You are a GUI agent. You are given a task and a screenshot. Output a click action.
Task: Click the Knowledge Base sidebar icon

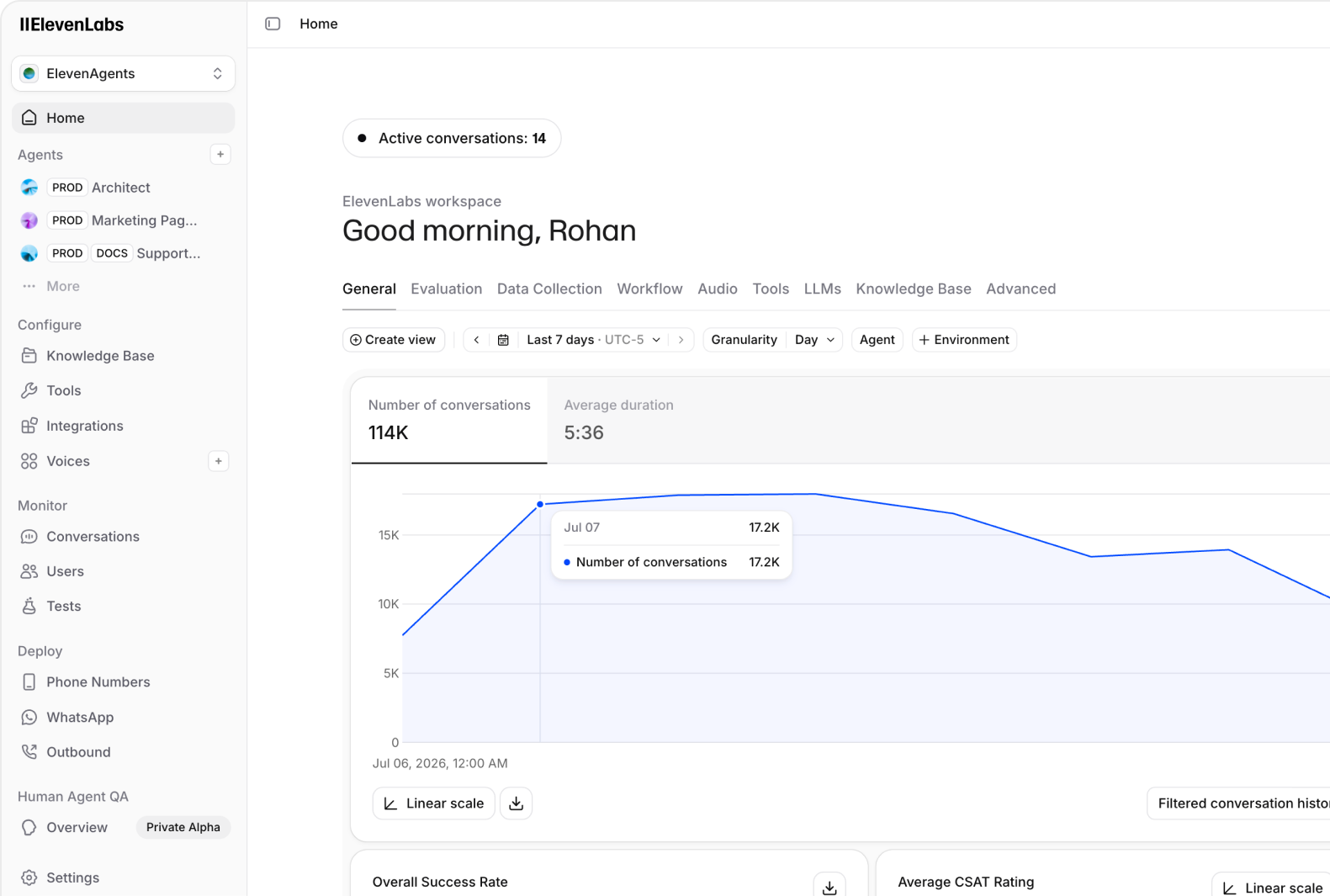coord(29,356)
